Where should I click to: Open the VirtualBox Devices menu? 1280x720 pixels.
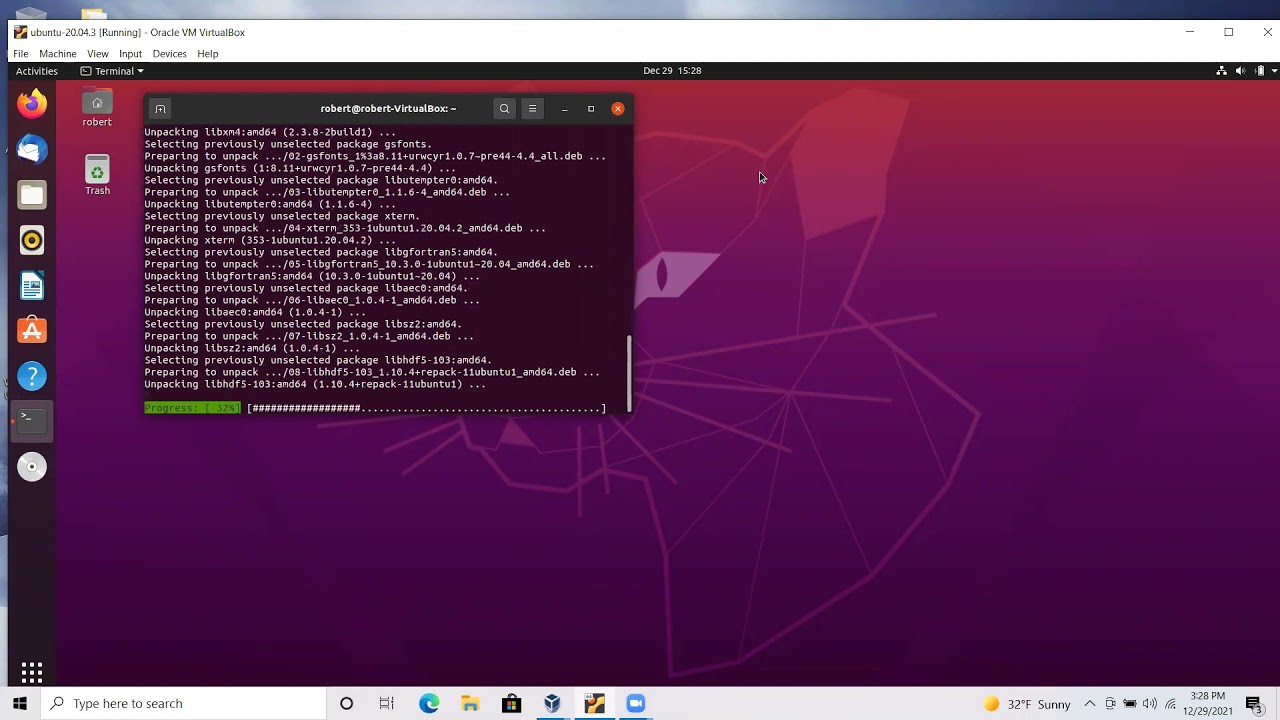click(x=169, y=54)
